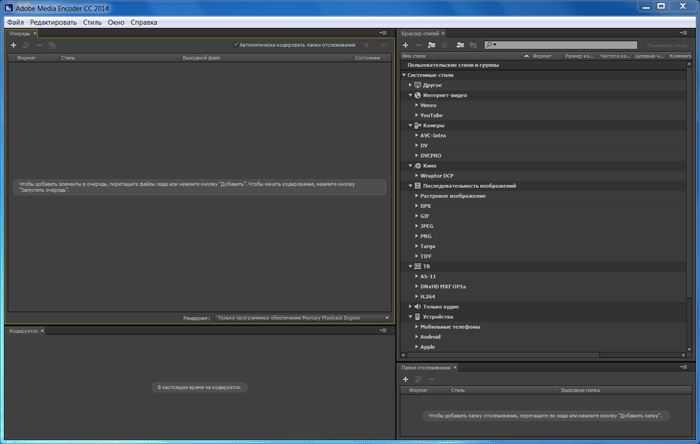Remove watch folder with minus icon
This screenshot has height=444, width=700.
(431, 379)
